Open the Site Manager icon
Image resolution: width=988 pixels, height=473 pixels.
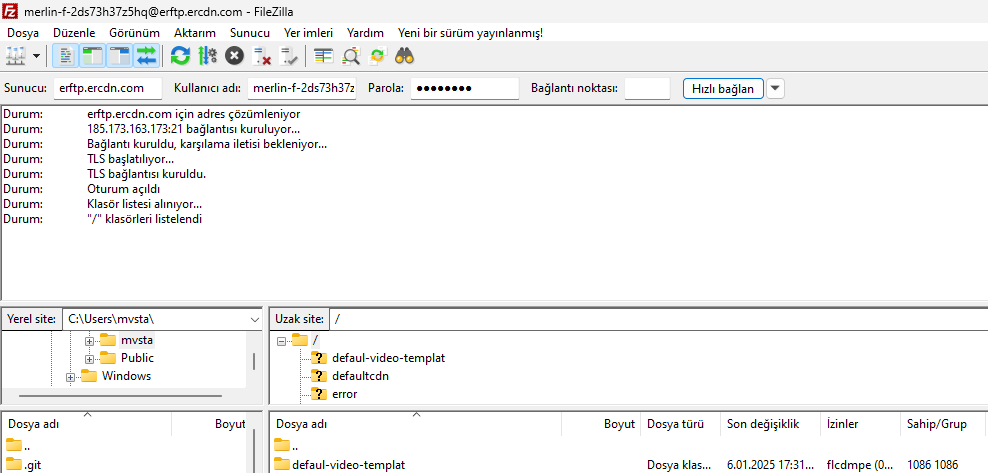(x=15, y=56)
